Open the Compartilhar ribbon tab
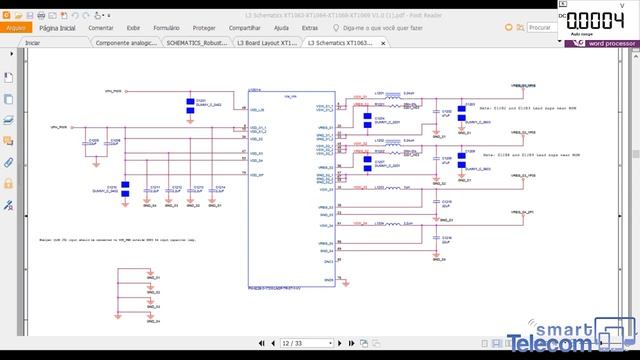 pos(244,28)
